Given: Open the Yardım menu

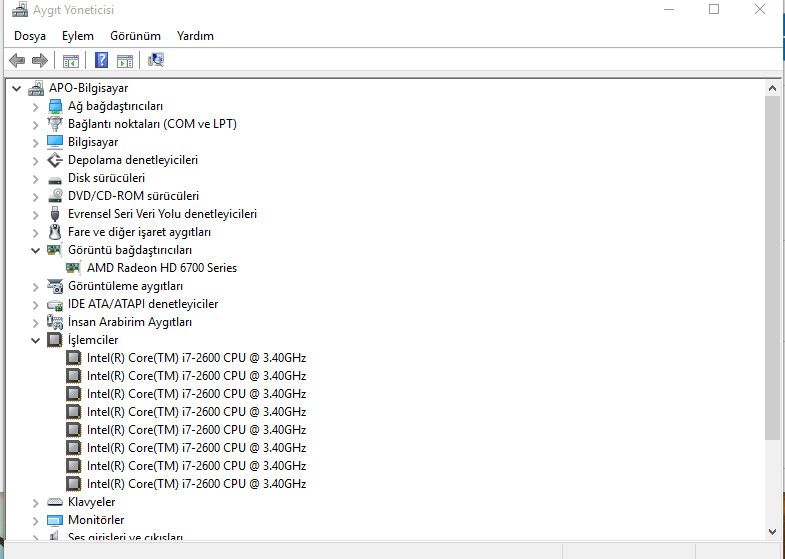Looking at the screenshot, I should [195, 36].
